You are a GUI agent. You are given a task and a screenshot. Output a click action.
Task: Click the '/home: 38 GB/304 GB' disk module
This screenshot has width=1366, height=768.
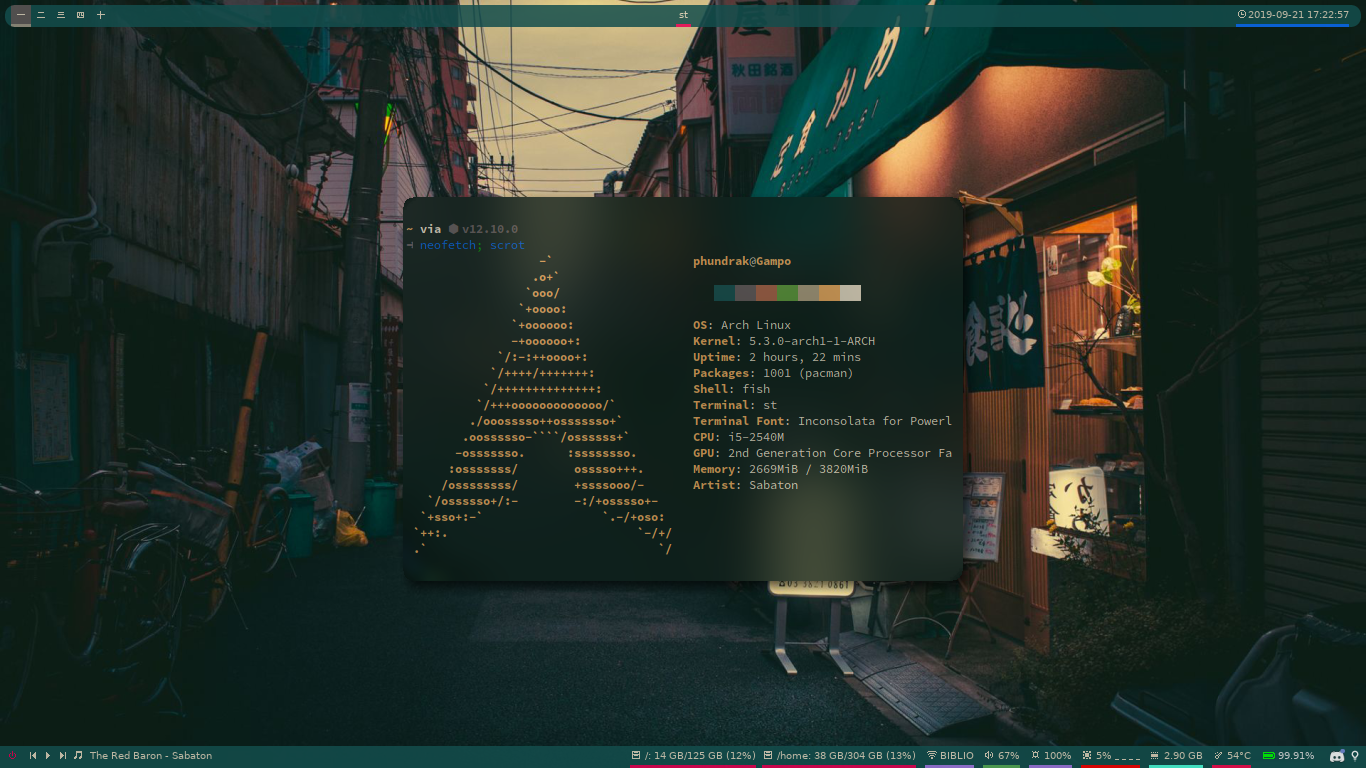tap(839, 756)
